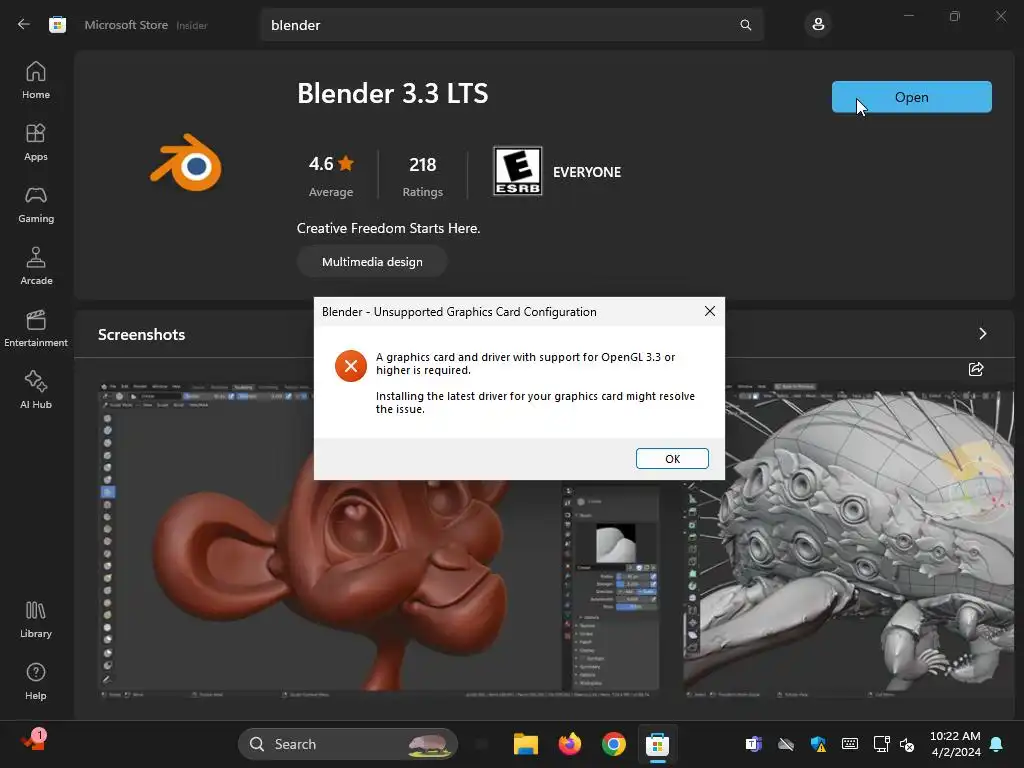Open the Library in sidebar
Screen dimensions: 1024x768
point(36,619)
